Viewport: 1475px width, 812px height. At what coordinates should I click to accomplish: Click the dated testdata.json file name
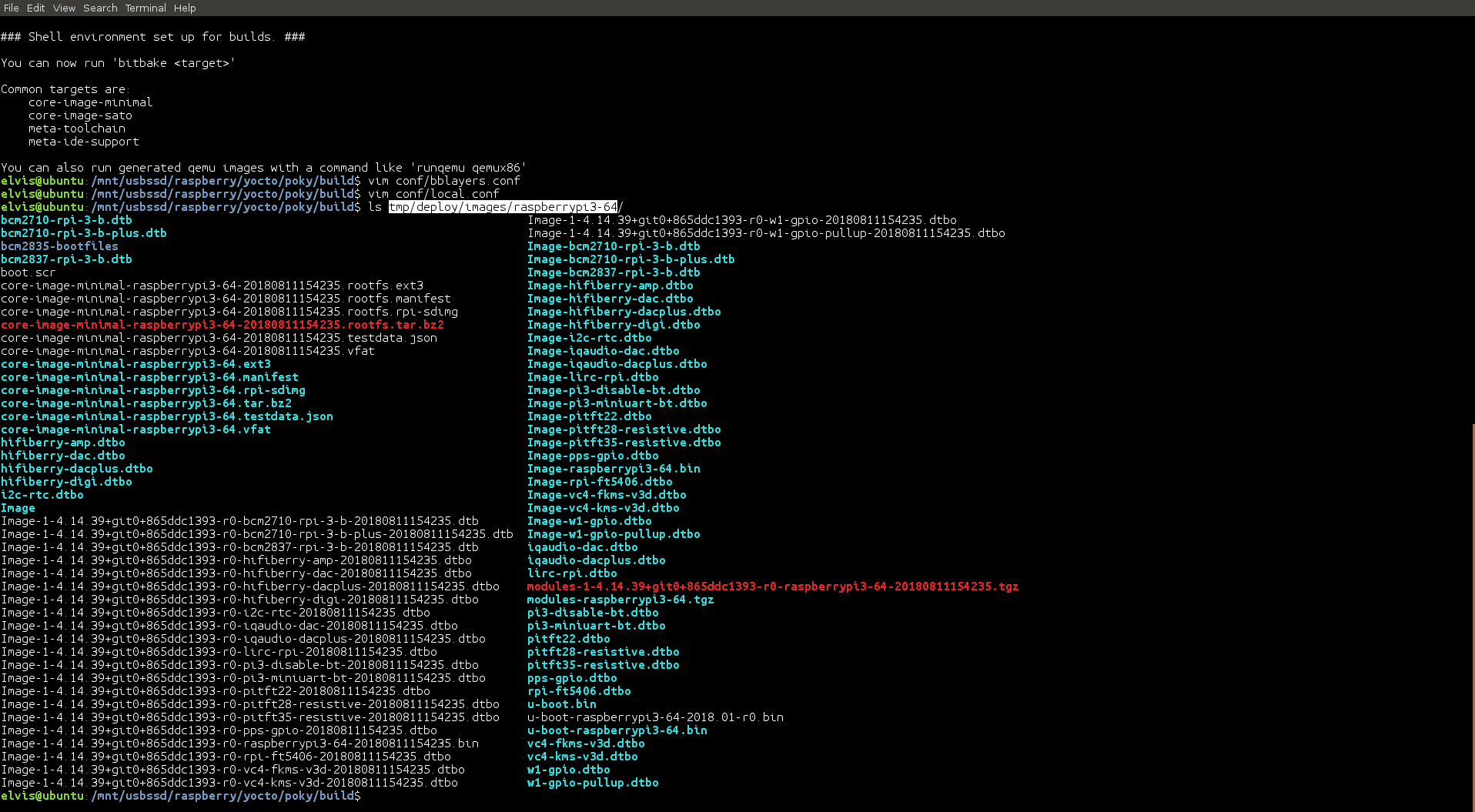(219, 338)
